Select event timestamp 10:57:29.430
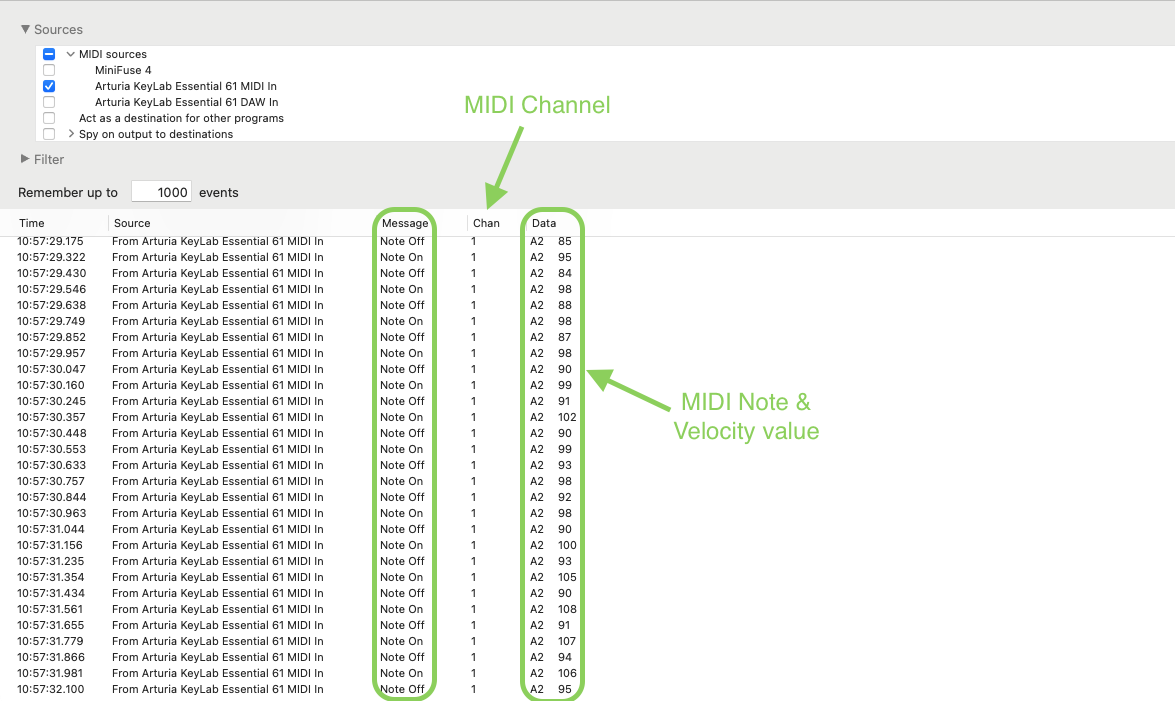 pyautogui.click(x=52, y=273)
